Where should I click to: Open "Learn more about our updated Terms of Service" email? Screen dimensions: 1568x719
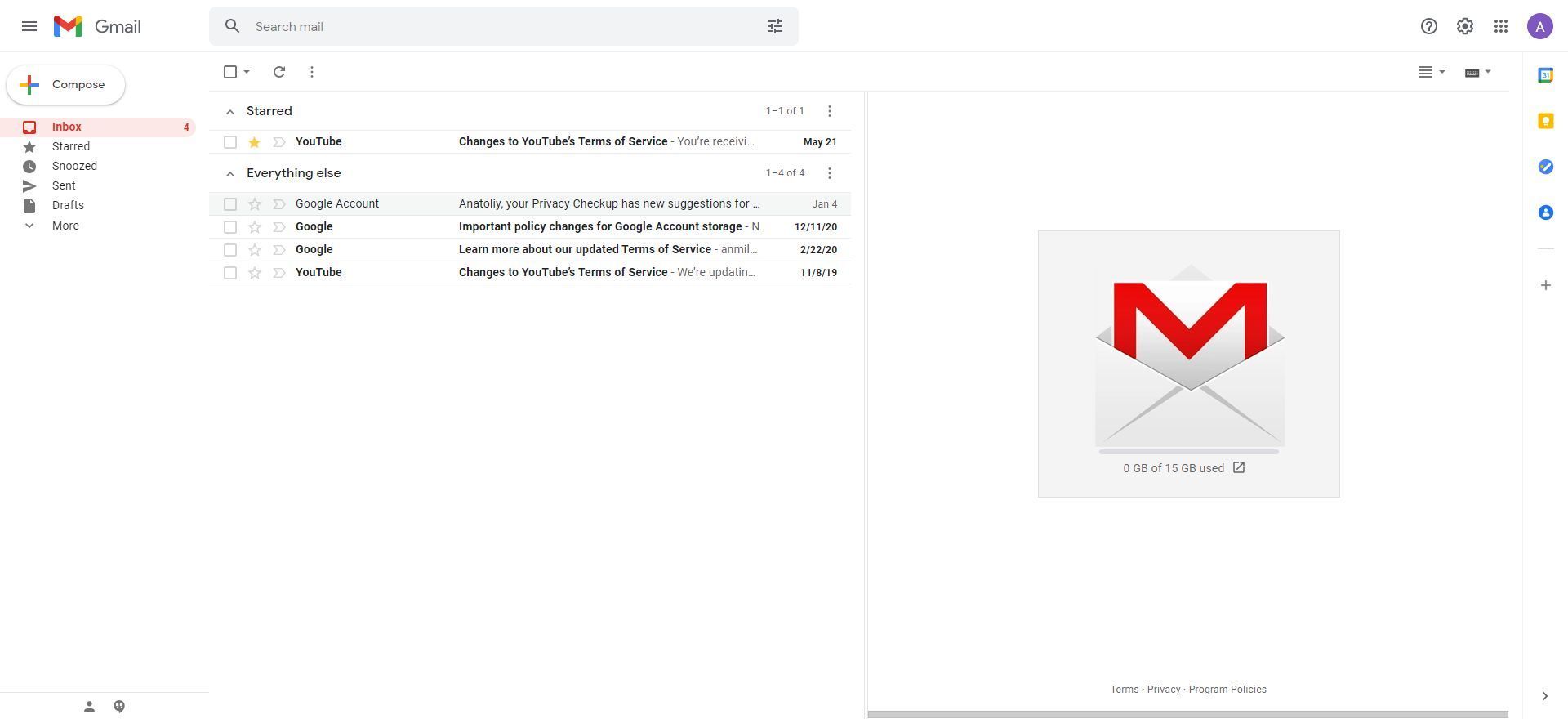click(530, 250)
